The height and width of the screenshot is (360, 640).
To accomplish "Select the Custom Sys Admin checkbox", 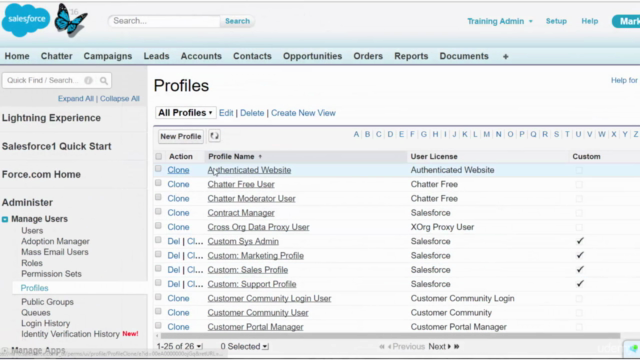I will point(158,240).
